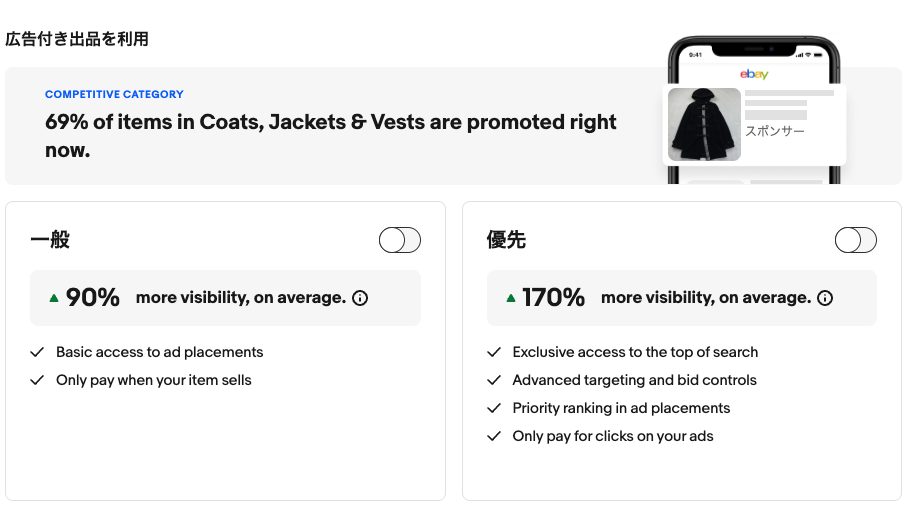The width and height of the screenshot is (907, 506).
Task: Click the スポンサー label on the ad card
Action: pos(775,131)
